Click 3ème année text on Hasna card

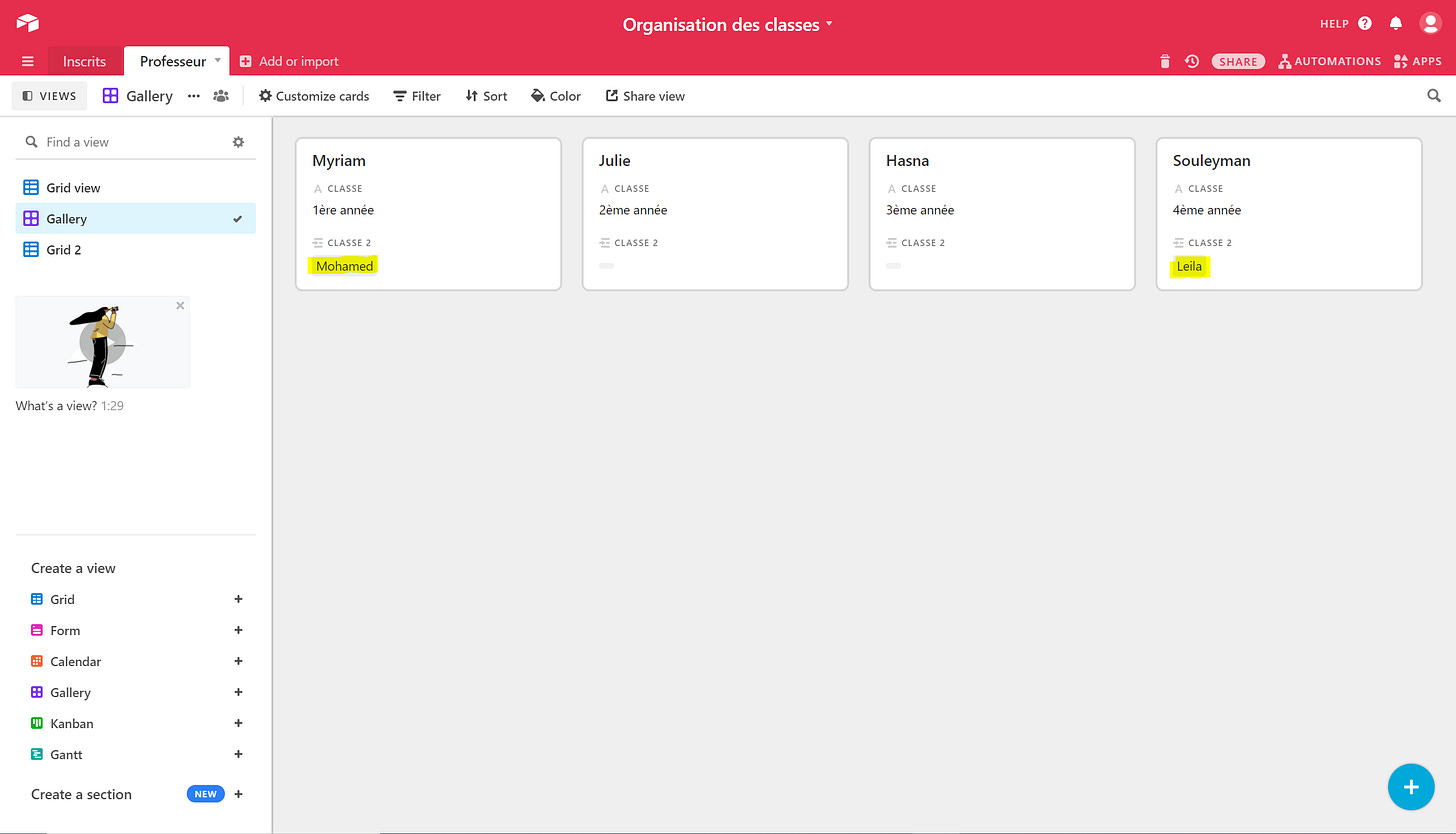tap(920, 210)
